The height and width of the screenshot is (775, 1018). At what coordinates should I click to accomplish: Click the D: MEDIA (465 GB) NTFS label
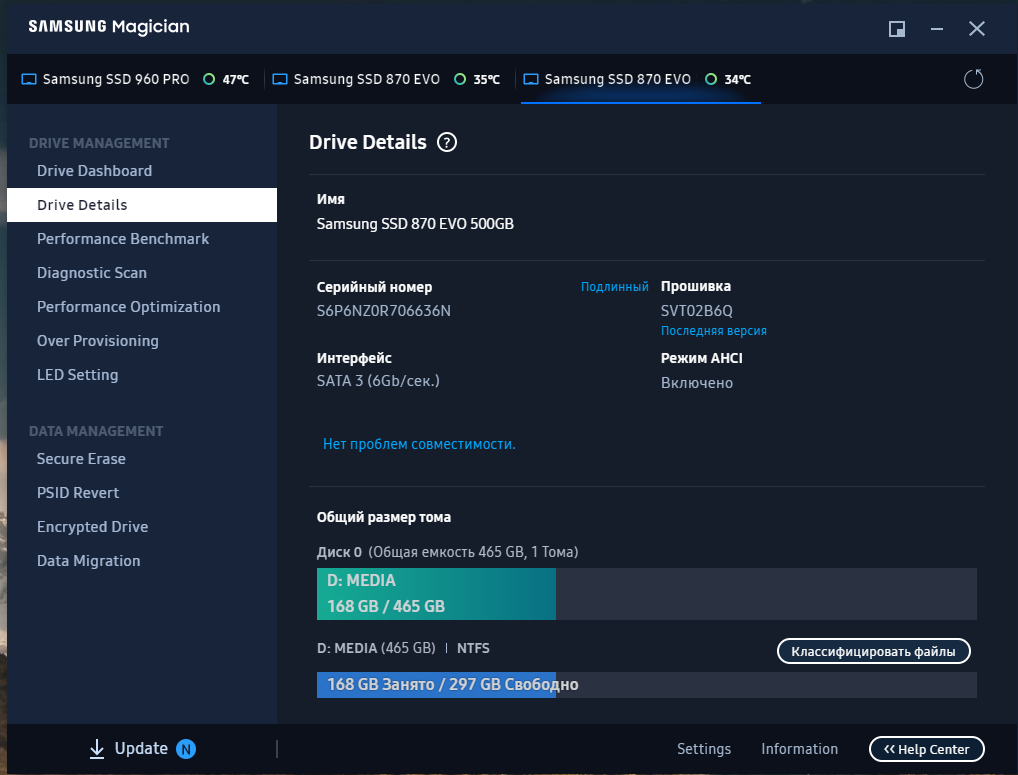pyautogui.click(x=403, y=648)
